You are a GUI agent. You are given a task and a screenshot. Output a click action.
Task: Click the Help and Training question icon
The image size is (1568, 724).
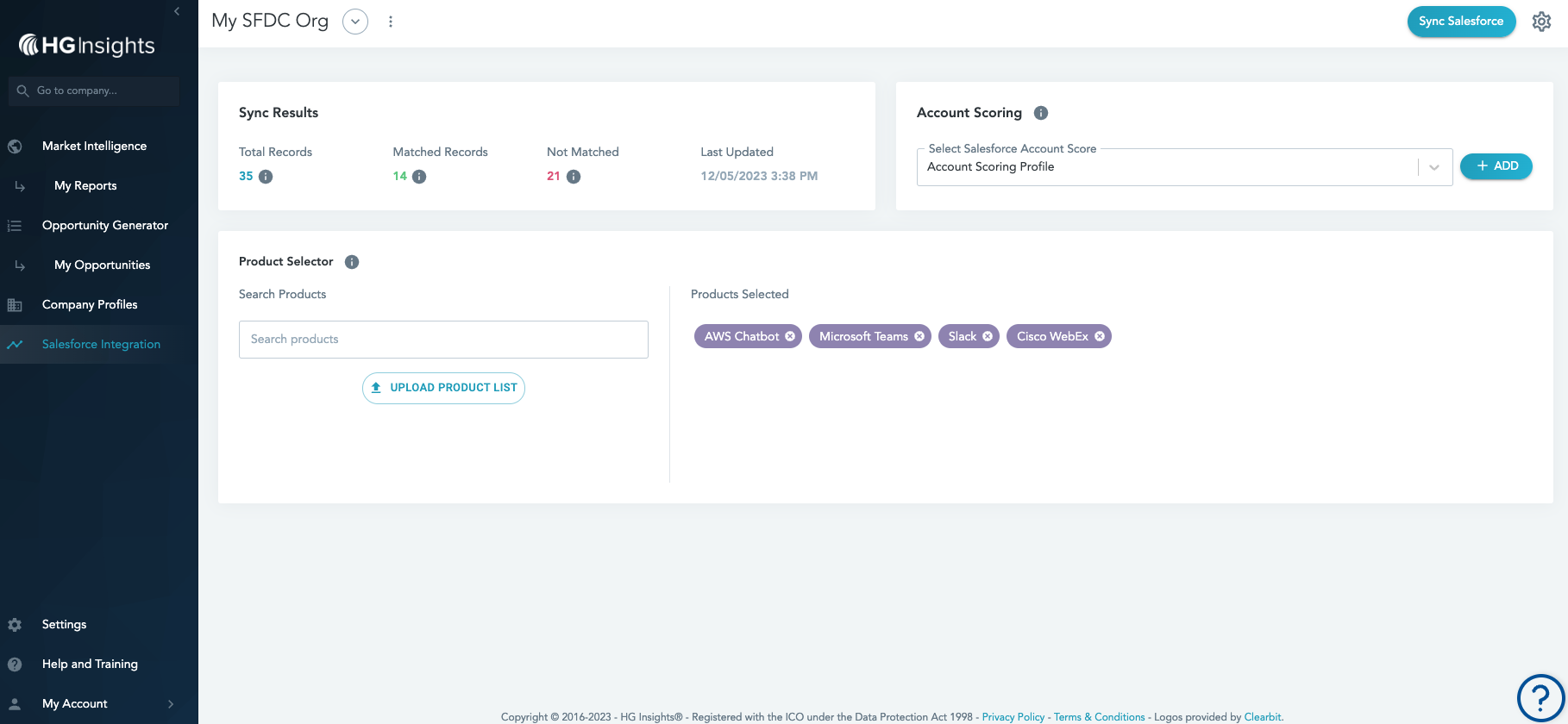(x=15, y=665)
